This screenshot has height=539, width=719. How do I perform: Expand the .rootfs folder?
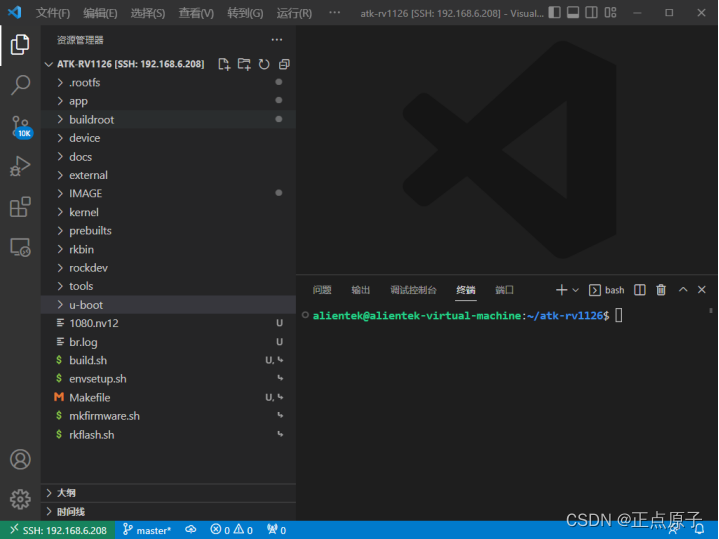coord(168,83)
